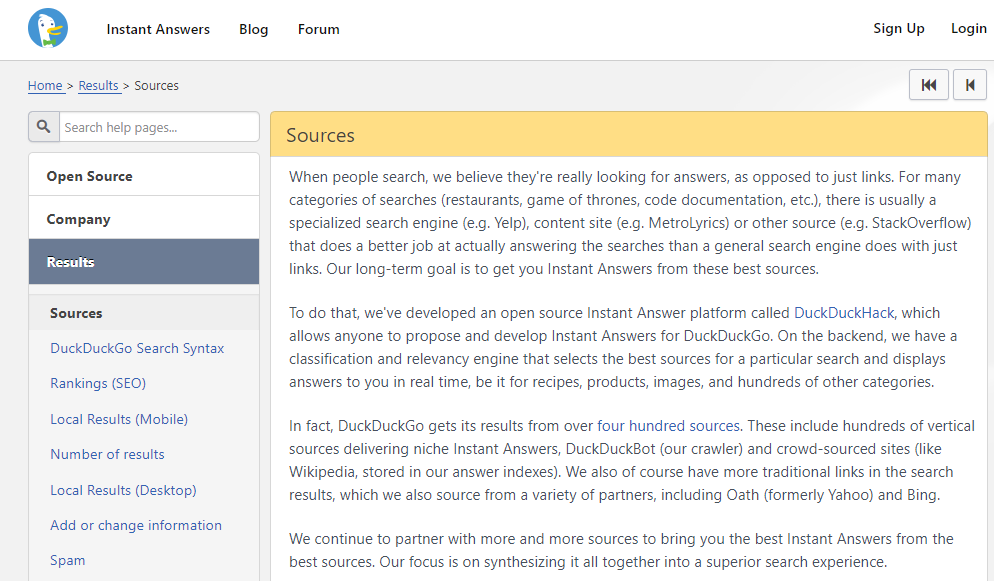Focus the Search help pages field

(x=159, y=127)
